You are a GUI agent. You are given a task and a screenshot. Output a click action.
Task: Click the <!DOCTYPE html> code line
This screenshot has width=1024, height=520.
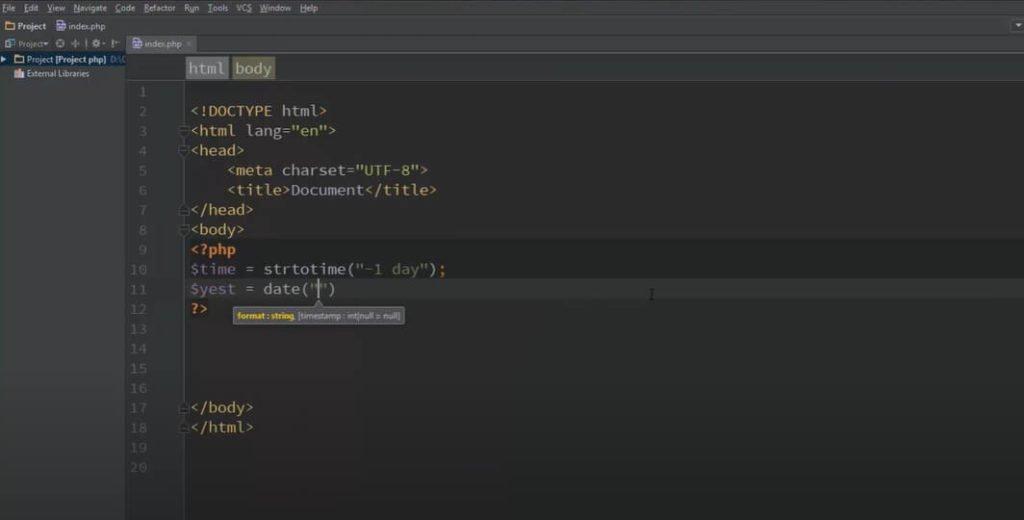tap(259, 111)
